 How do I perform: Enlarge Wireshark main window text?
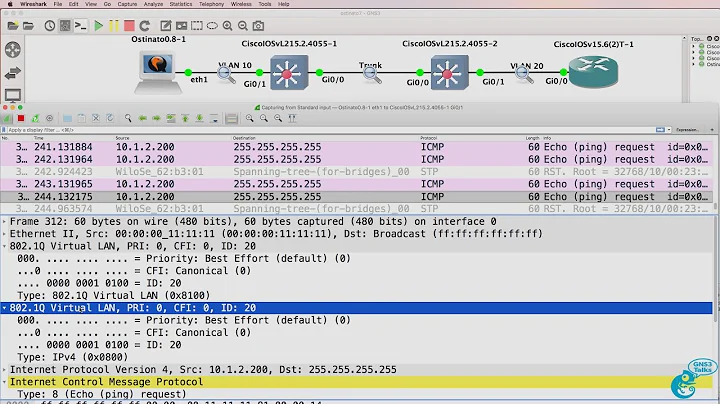pyautogui.click(x=249, y=118)
